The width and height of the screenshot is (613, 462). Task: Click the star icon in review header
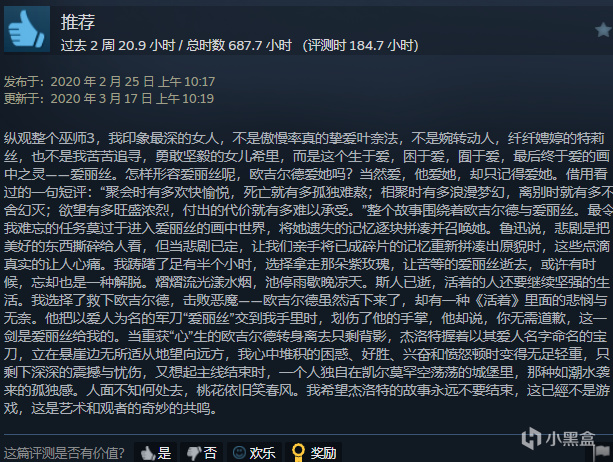pyautogui.click(x=603, y=30)
